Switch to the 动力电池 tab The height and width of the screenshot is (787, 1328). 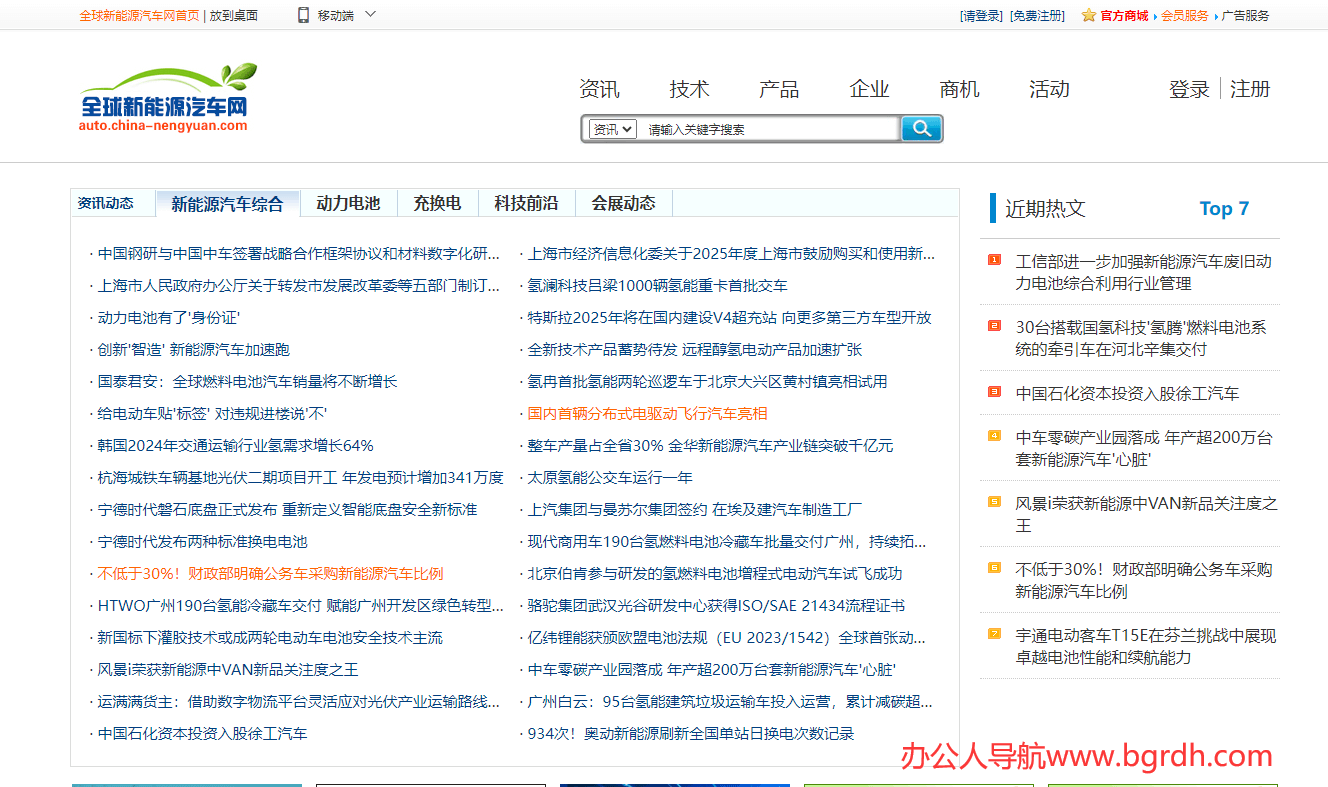348,203
